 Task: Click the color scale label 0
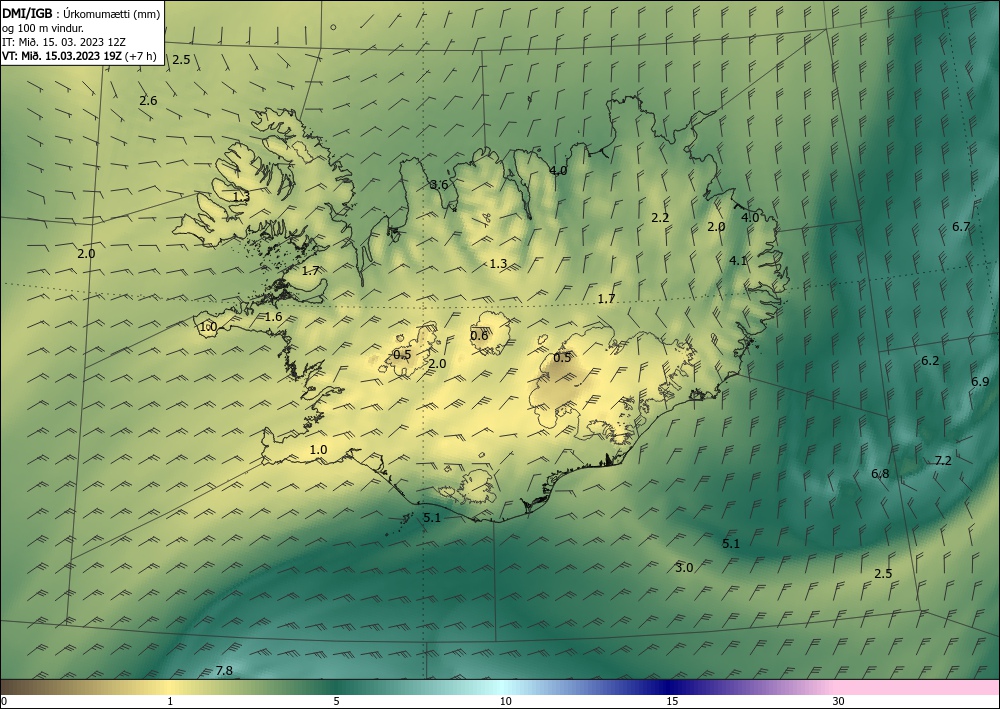[x=4, y=701]
